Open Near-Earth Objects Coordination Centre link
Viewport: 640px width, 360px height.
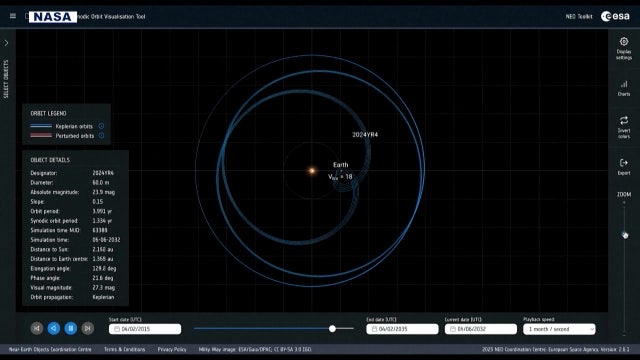tap(50, 349)
